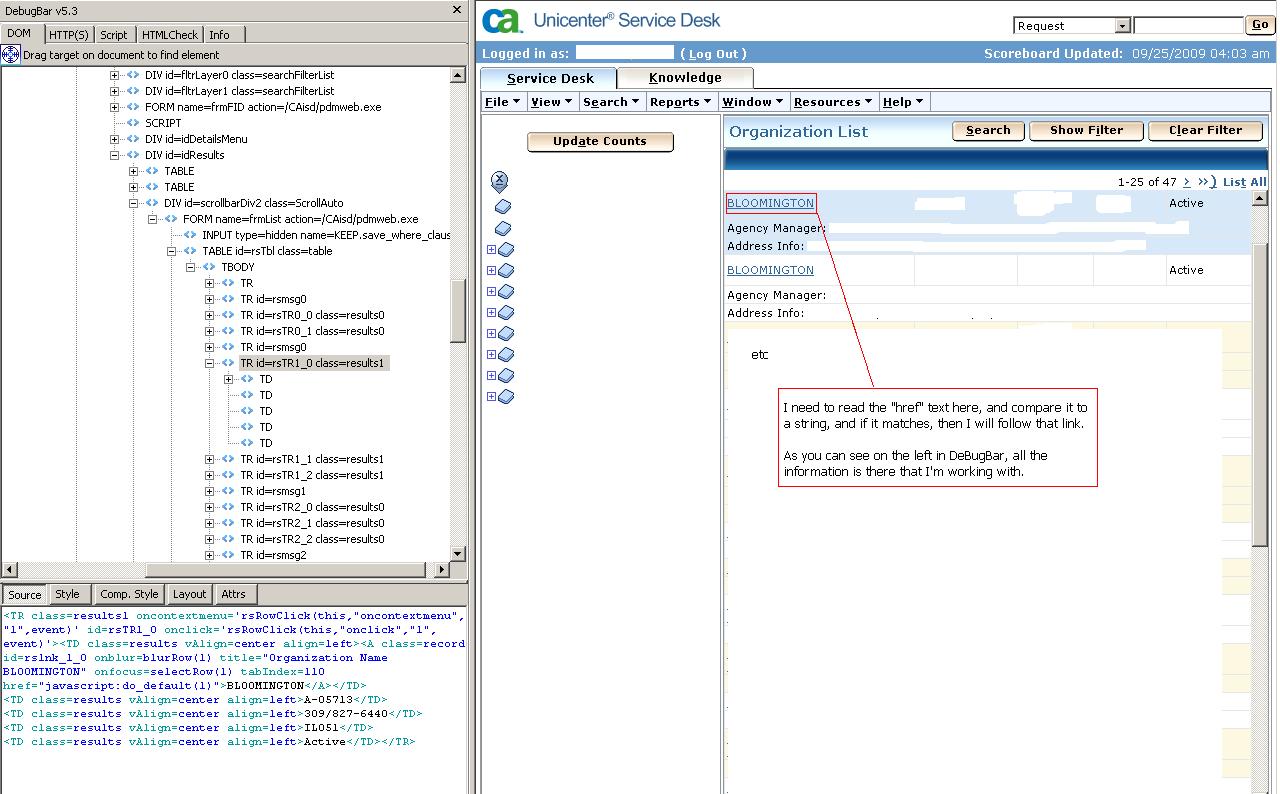Switch to the HTMLCheck tab in DebugBar
This screenshot has width=1280, height=794.
pyautogui.click(x=169, y=34)
